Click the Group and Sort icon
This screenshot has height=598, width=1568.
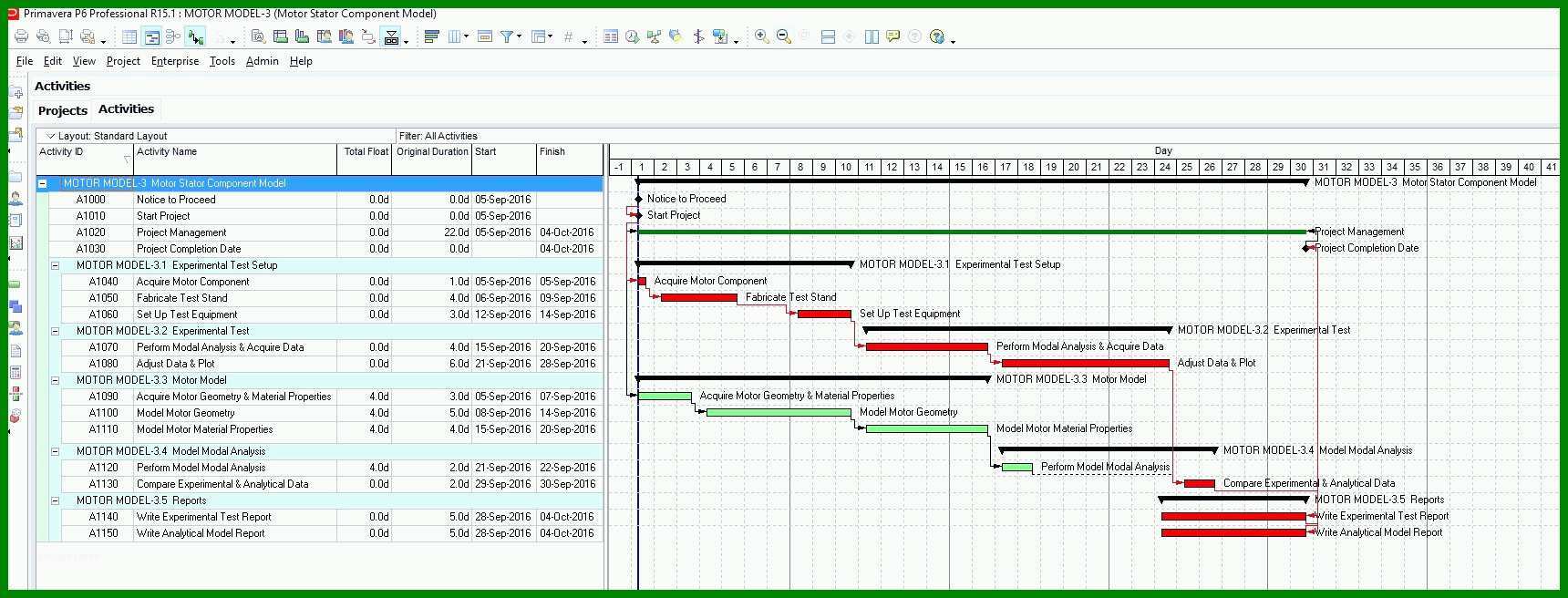tap(539, 36)
